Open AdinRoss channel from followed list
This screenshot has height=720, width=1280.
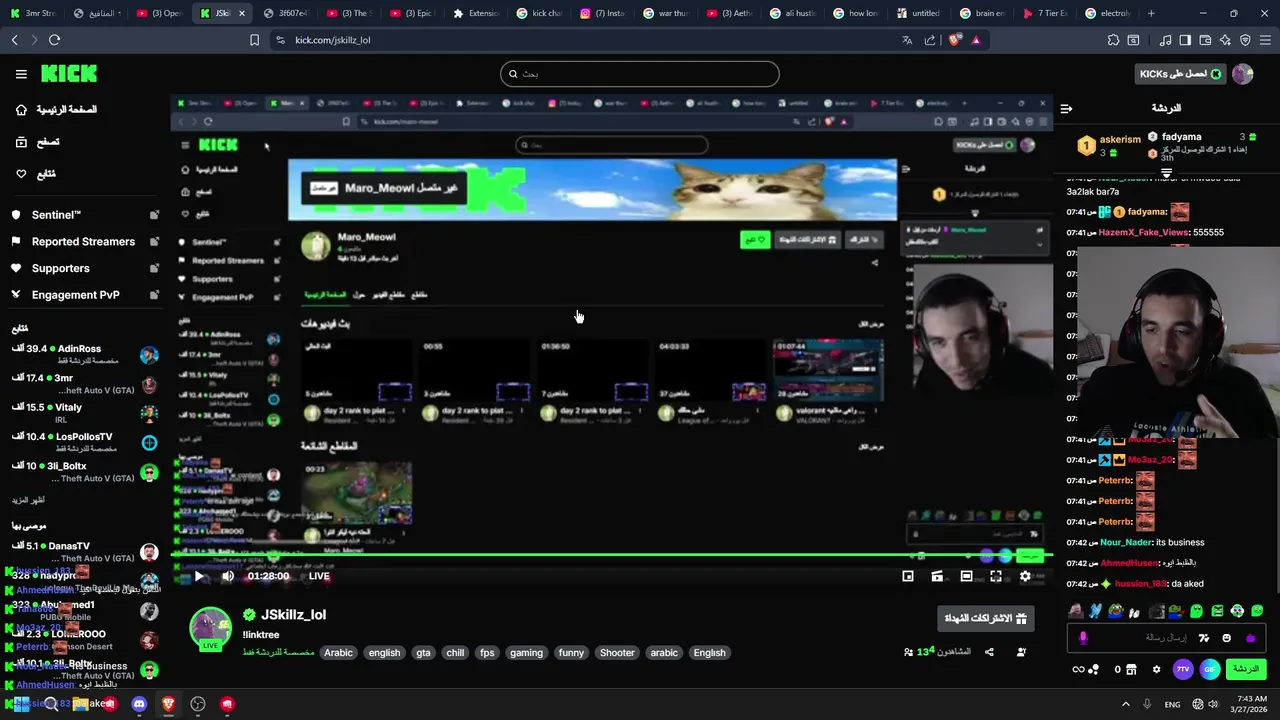click(86, 355)
